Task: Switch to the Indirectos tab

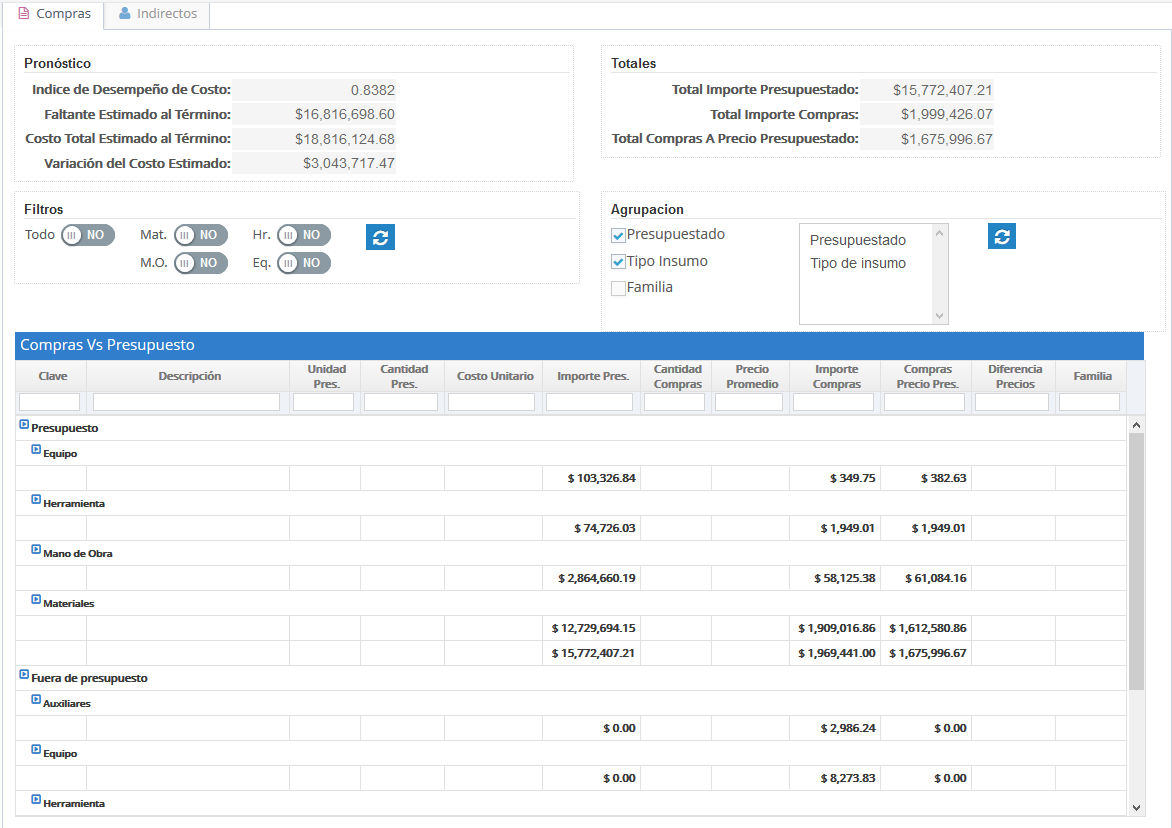Action: pyautogui.click(x=157, y=14)
